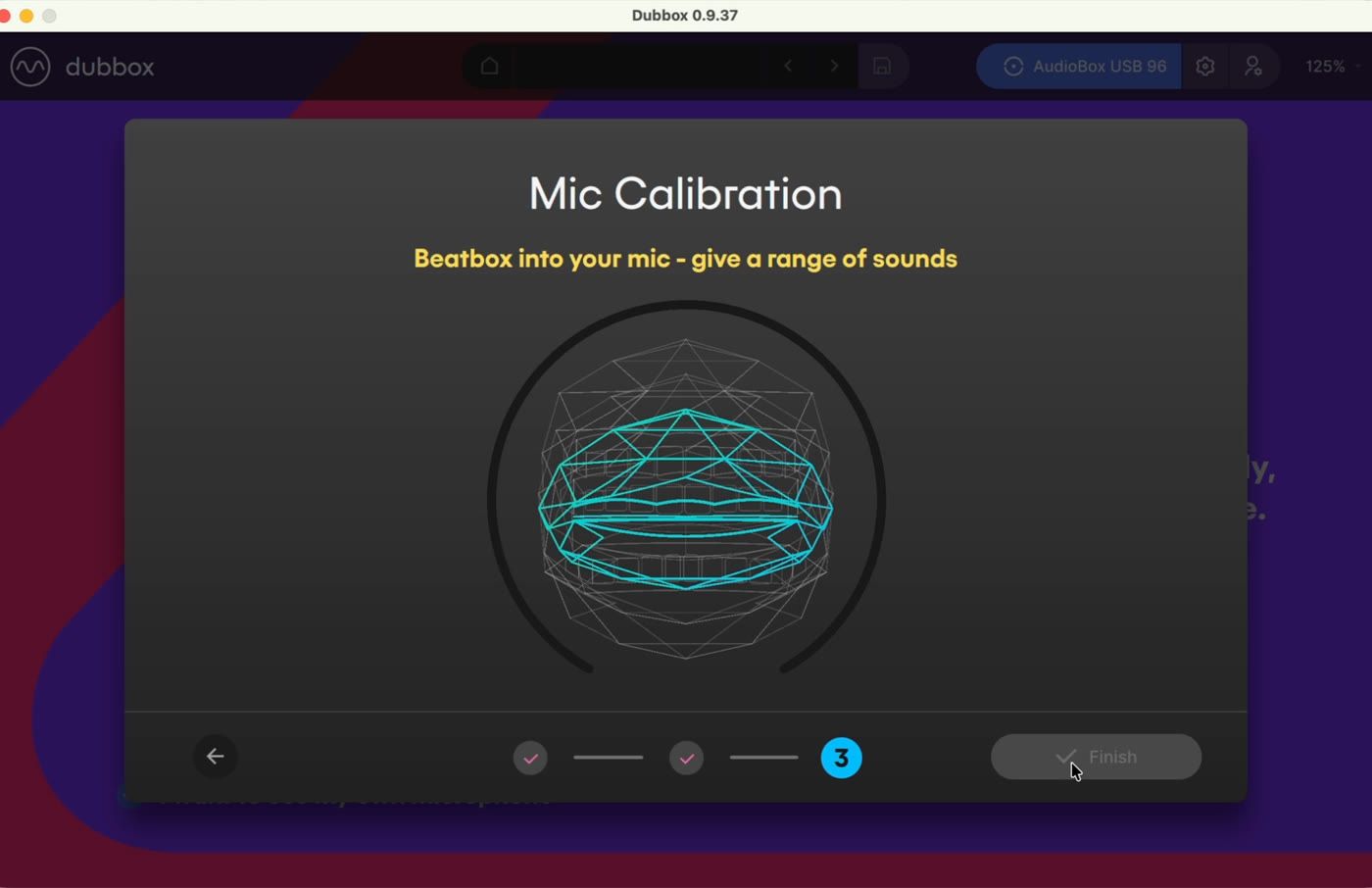The image size is (1372, 888).
Task: Click the 'Beatbox into your mic' instruction text
Action: click(685, 259)
